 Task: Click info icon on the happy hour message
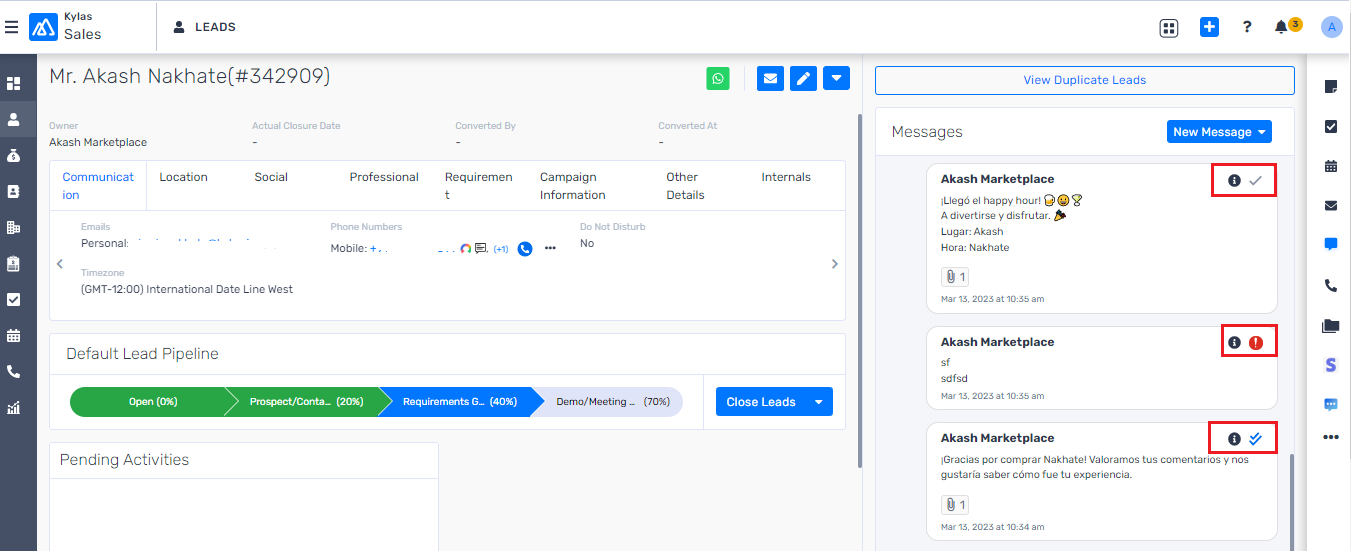pyautogui.click(x=1234, y=181)
